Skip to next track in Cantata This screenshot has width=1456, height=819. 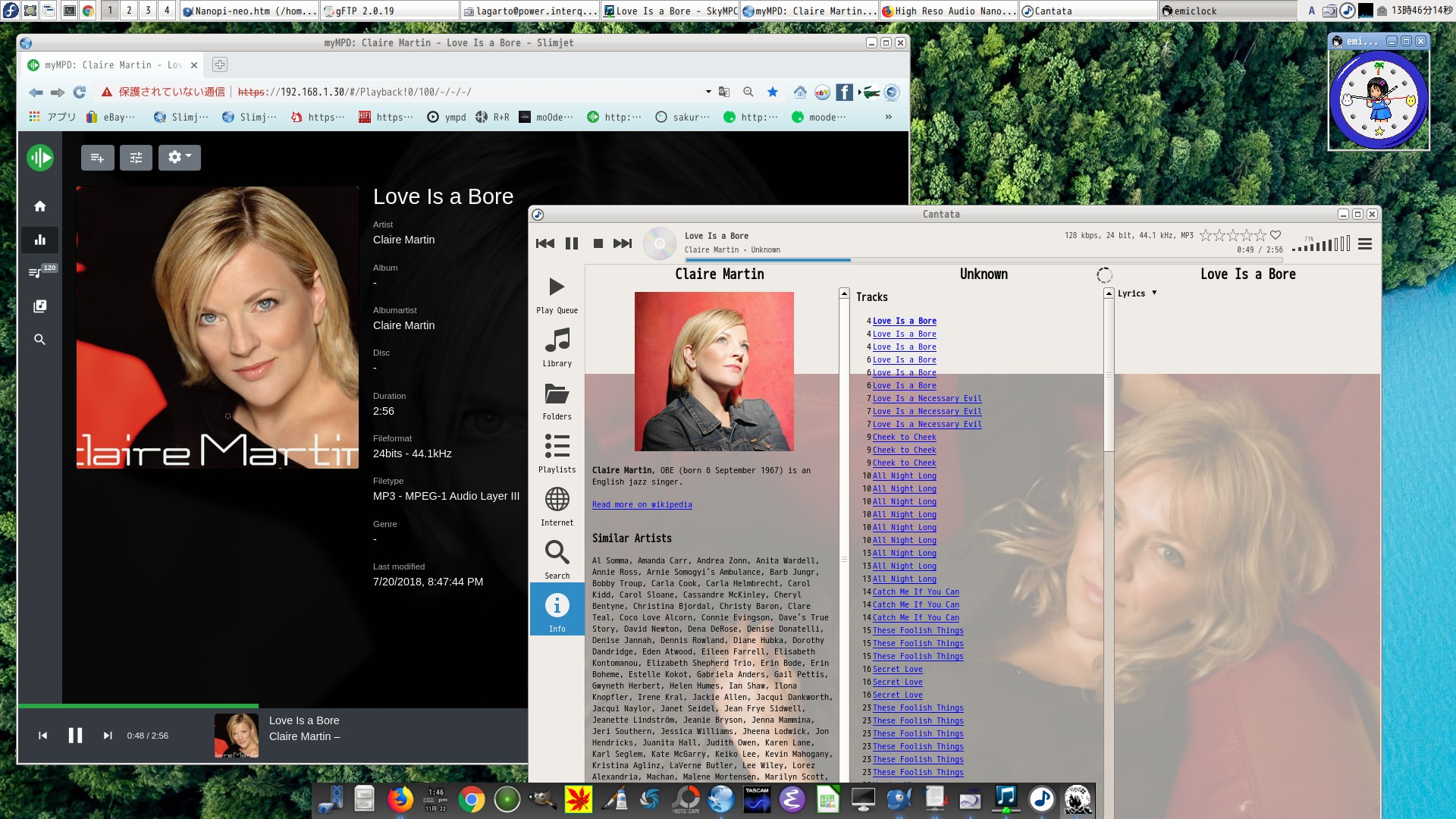pyautogui.click(x=623, y=243)
